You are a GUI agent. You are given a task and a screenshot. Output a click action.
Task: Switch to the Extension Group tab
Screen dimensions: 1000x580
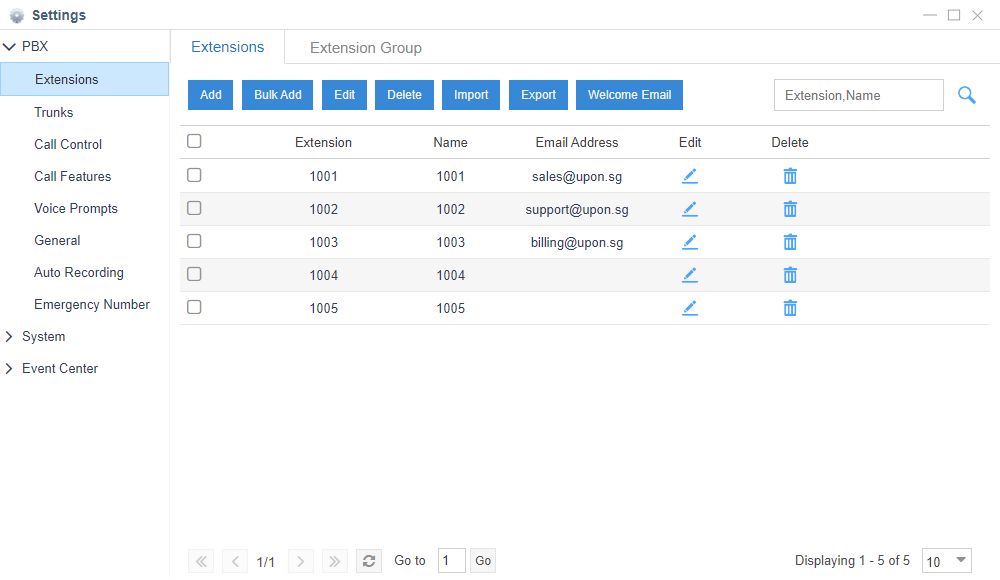(365, 47)
